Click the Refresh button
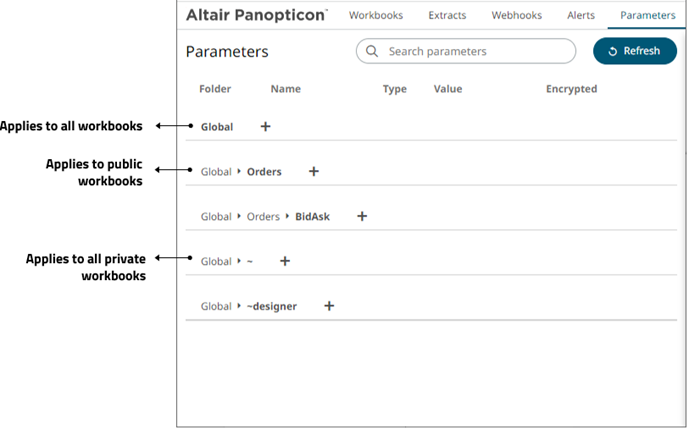689x430 pixels. [635, 51]
